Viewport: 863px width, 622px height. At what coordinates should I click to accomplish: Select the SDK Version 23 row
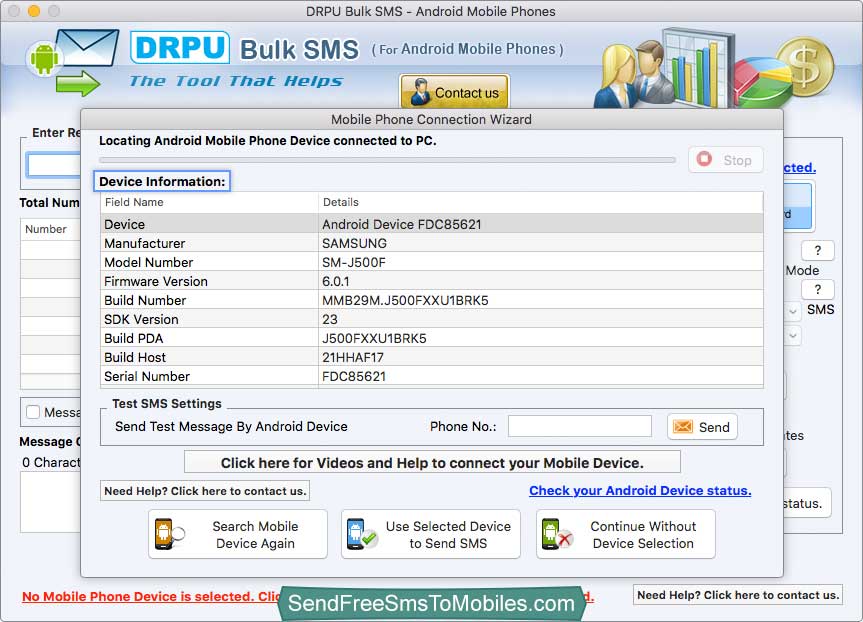(432, 319)
